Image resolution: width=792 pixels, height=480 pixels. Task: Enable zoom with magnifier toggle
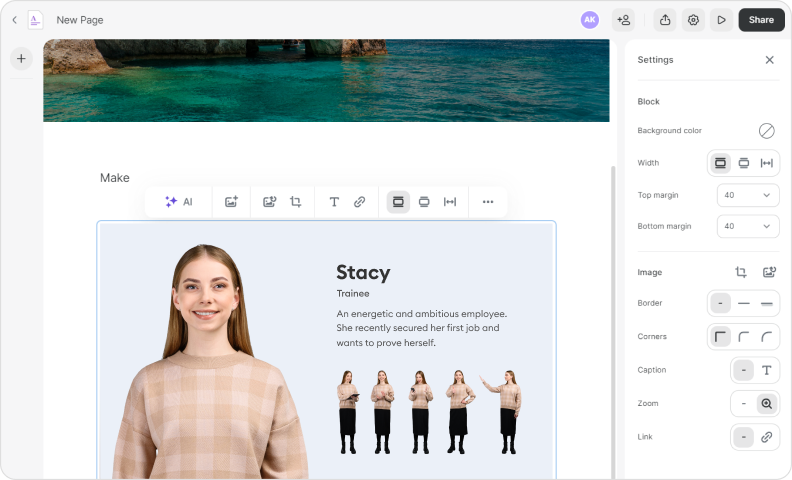click(x=767, y=404)
